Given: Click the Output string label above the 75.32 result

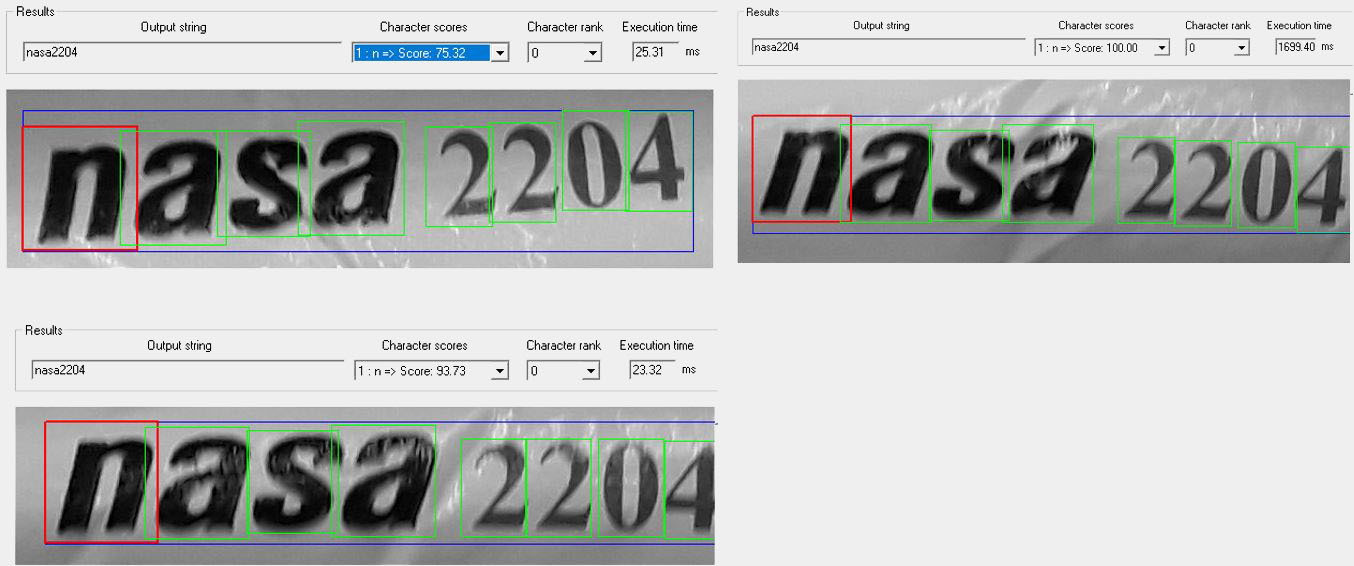Looking at the screenshot, I should pyautogui.click(x=174, y=27).
